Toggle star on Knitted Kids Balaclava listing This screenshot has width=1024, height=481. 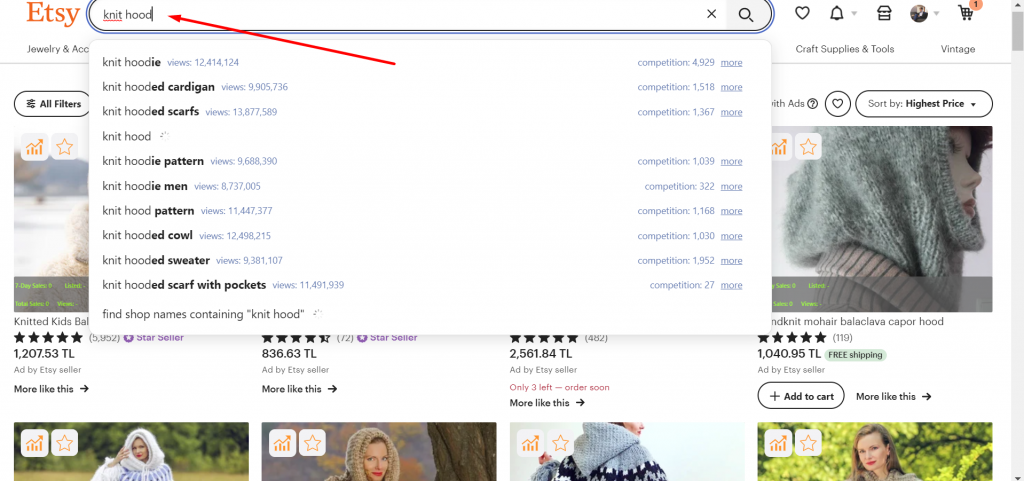(65, 147)
